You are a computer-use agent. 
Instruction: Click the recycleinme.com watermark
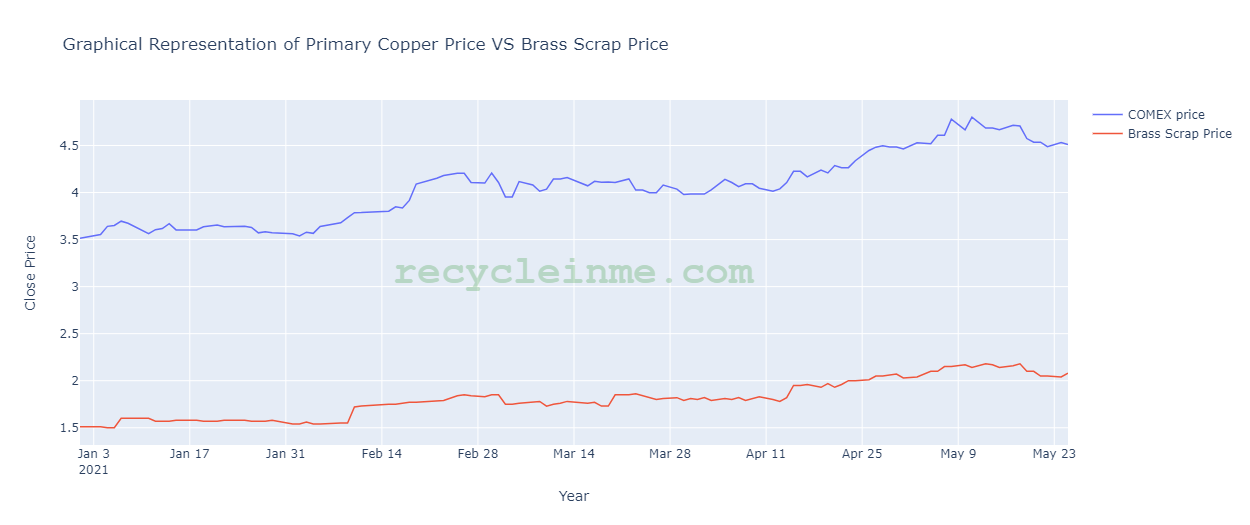point(574,272)
